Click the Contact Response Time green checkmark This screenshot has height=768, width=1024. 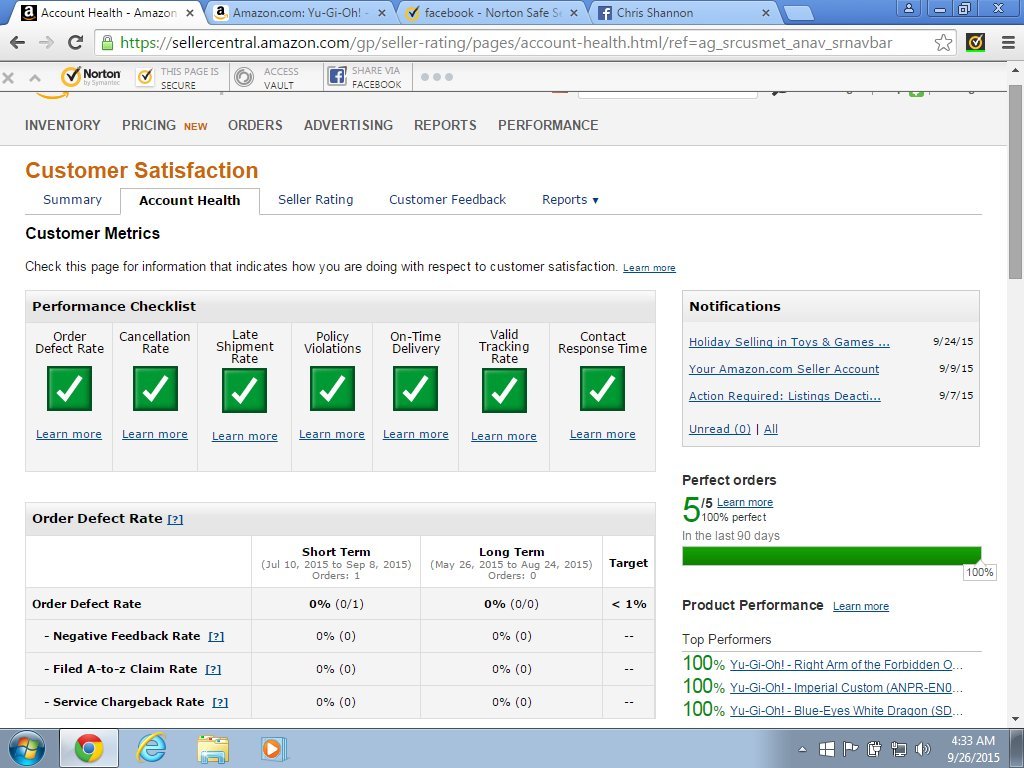coord(602,389)
